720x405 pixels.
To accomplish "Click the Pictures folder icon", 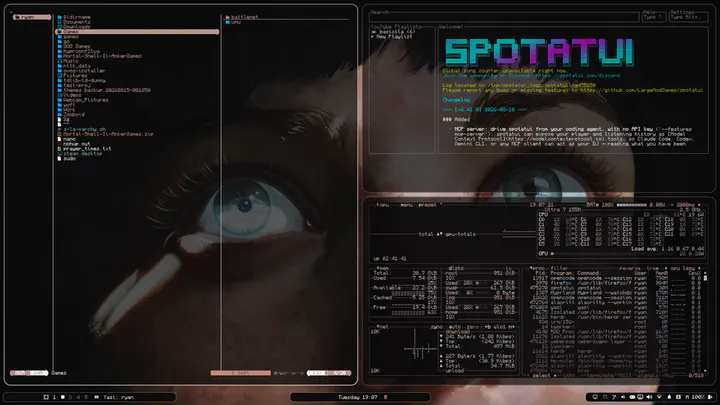I will coord(60,76).
